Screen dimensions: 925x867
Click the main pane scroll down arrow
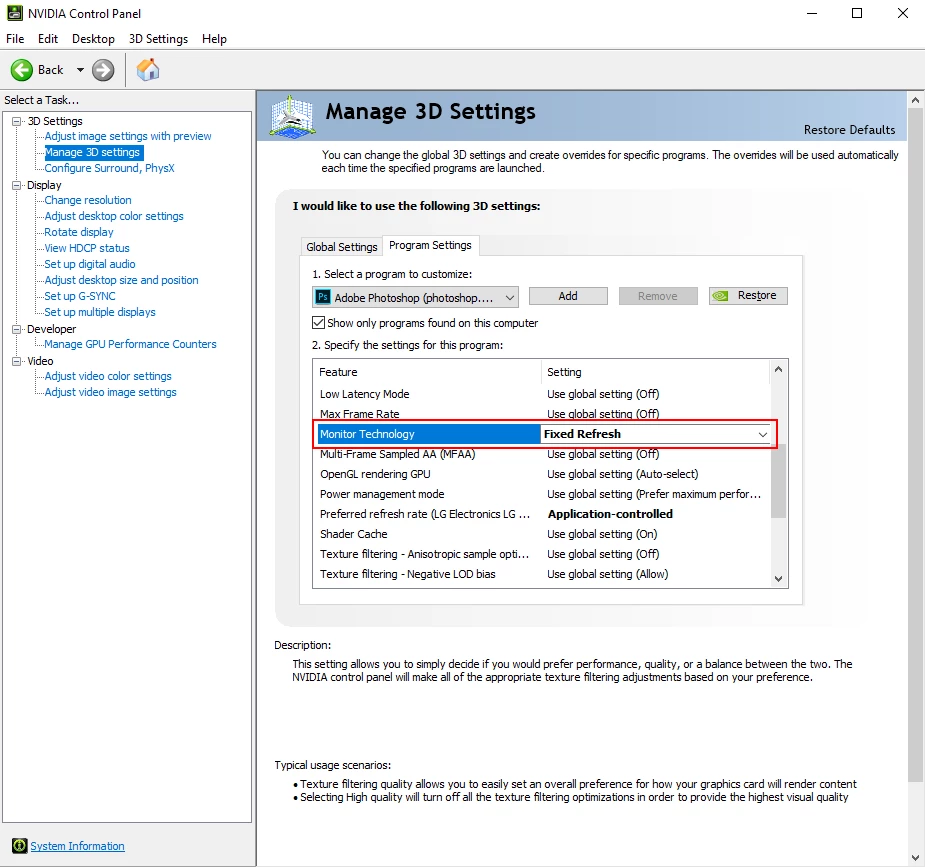(915, 858)
